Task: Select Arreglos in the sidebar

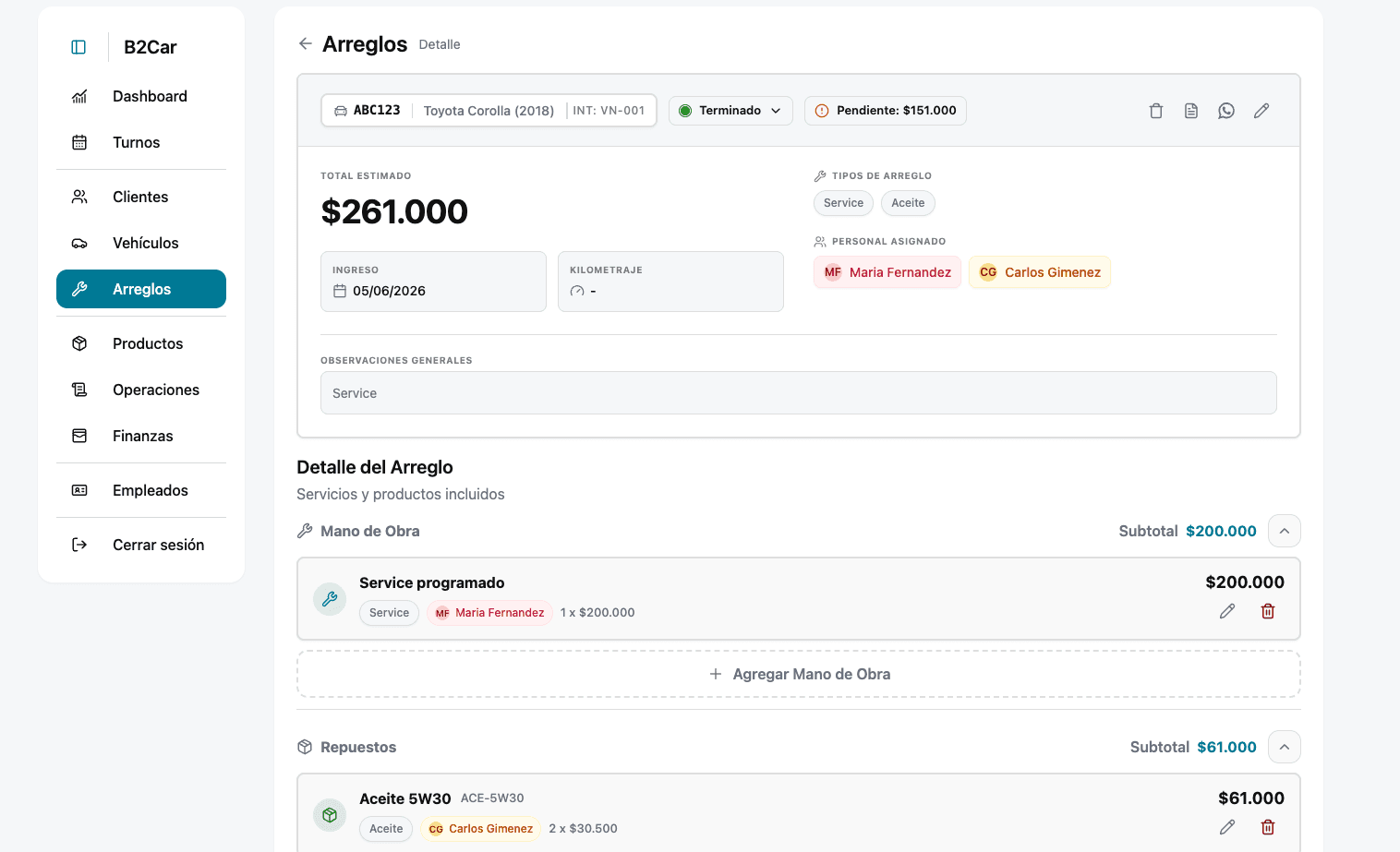Action: (x=141, y=289)
